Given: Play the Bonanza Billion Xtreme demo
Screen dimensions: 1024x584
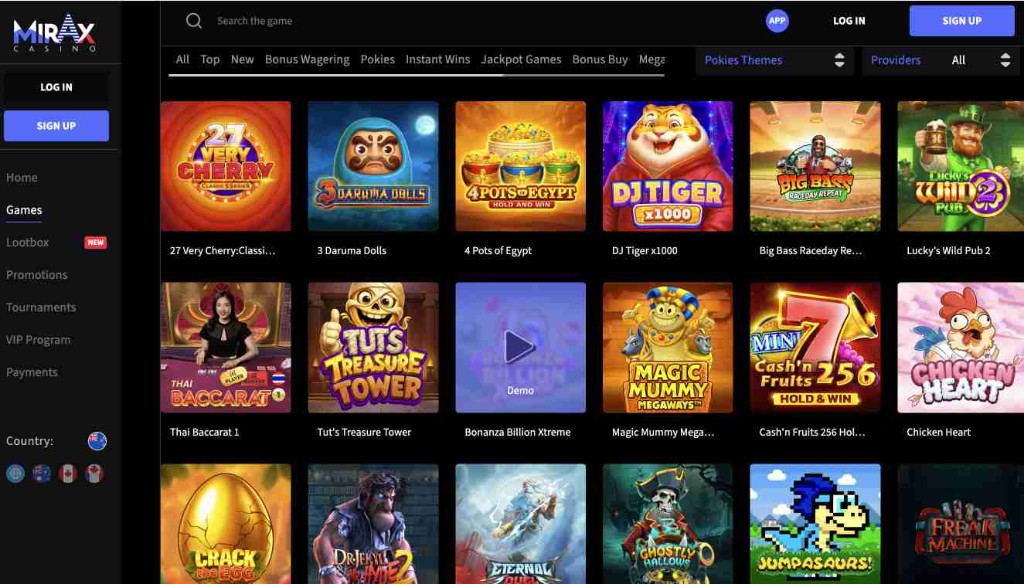Looking at the screenshot, I should [520, 347].
